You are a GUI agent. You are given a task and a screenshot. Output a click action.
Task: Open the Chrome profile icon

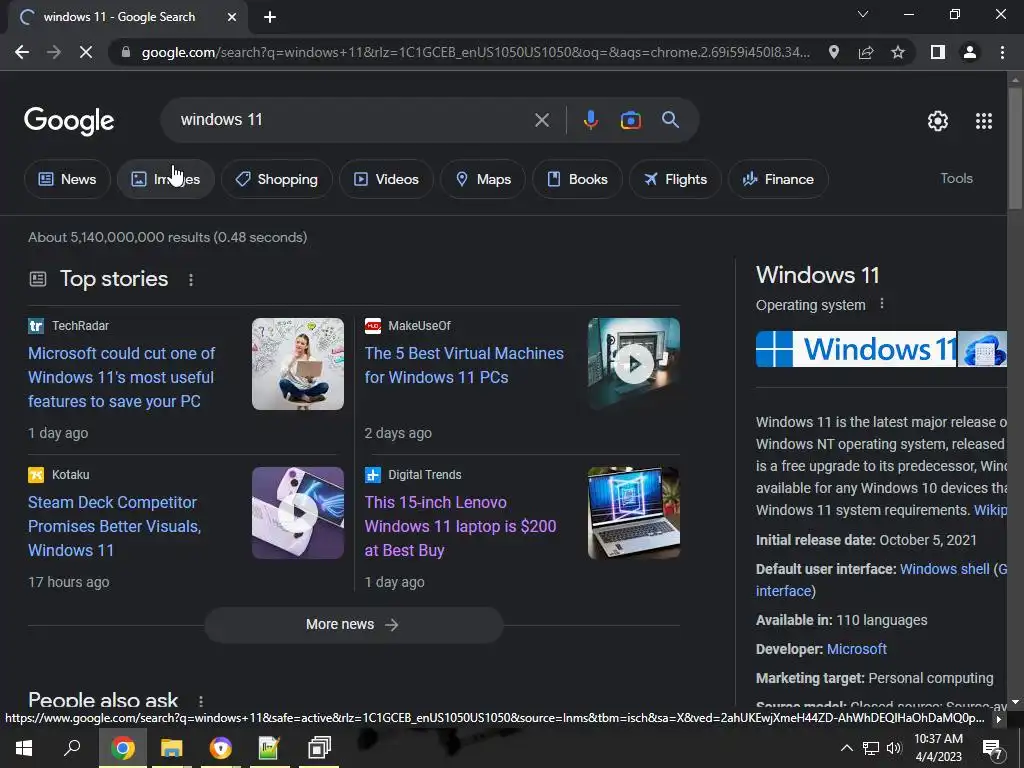(970, 52)
